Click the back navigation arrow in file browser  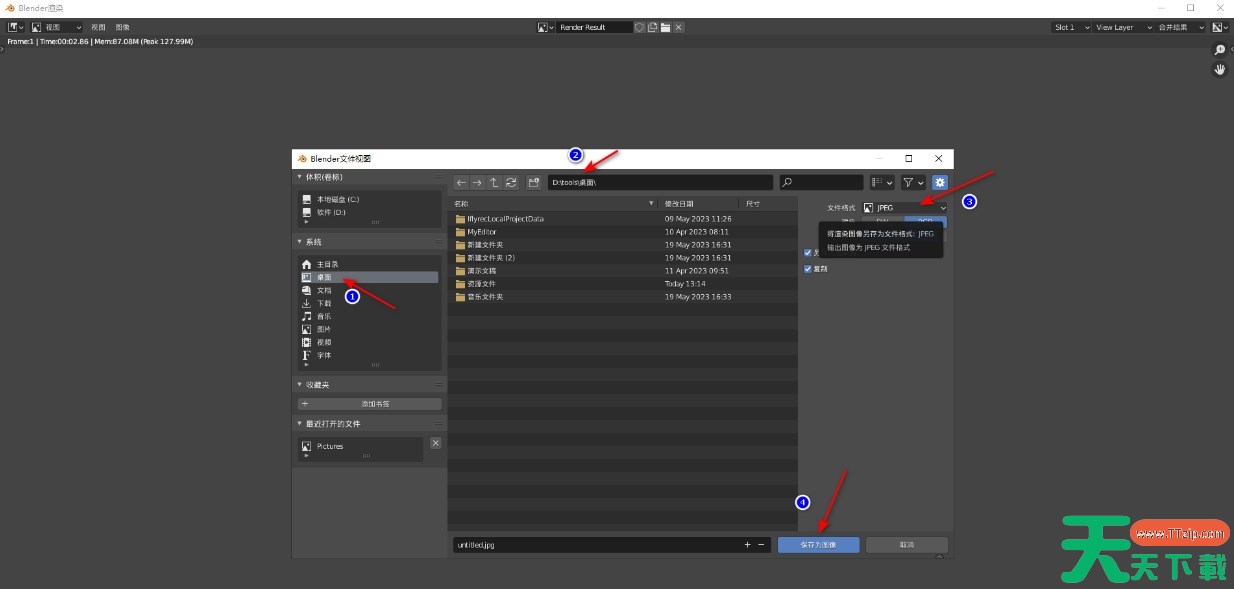461,183
